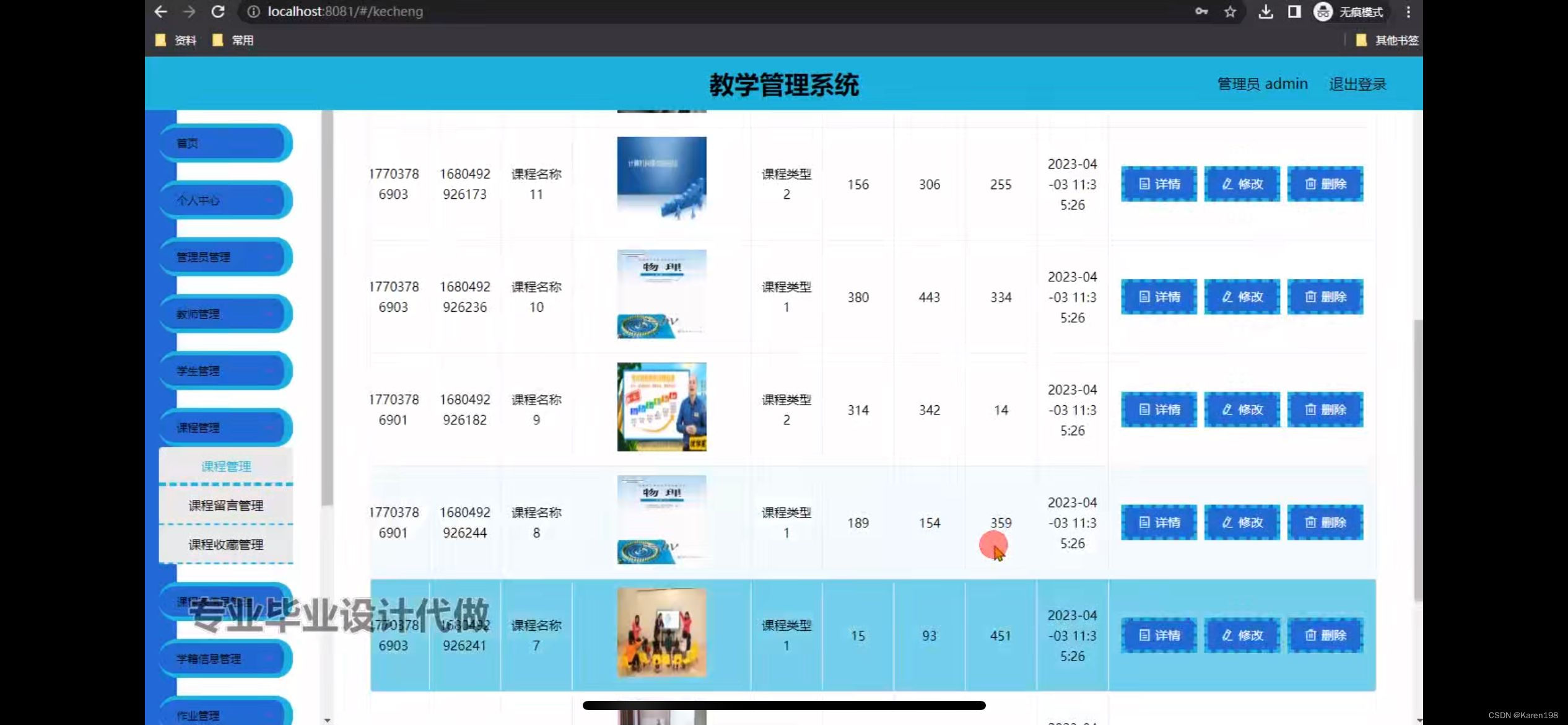Click the thumbnail image of 课程名称 9
This screenshot has width=1568, height=725.
tap(661, 406)
